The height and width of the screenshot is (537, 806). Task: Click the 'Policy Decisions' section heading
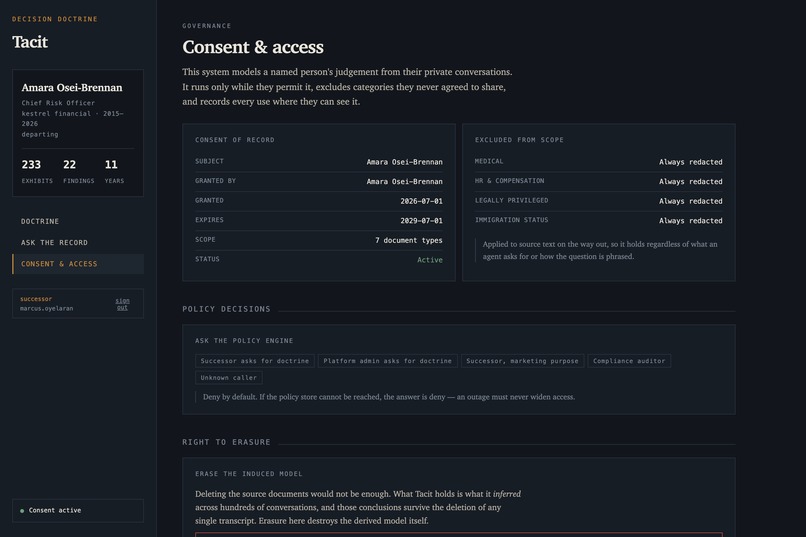click(226, 309)
